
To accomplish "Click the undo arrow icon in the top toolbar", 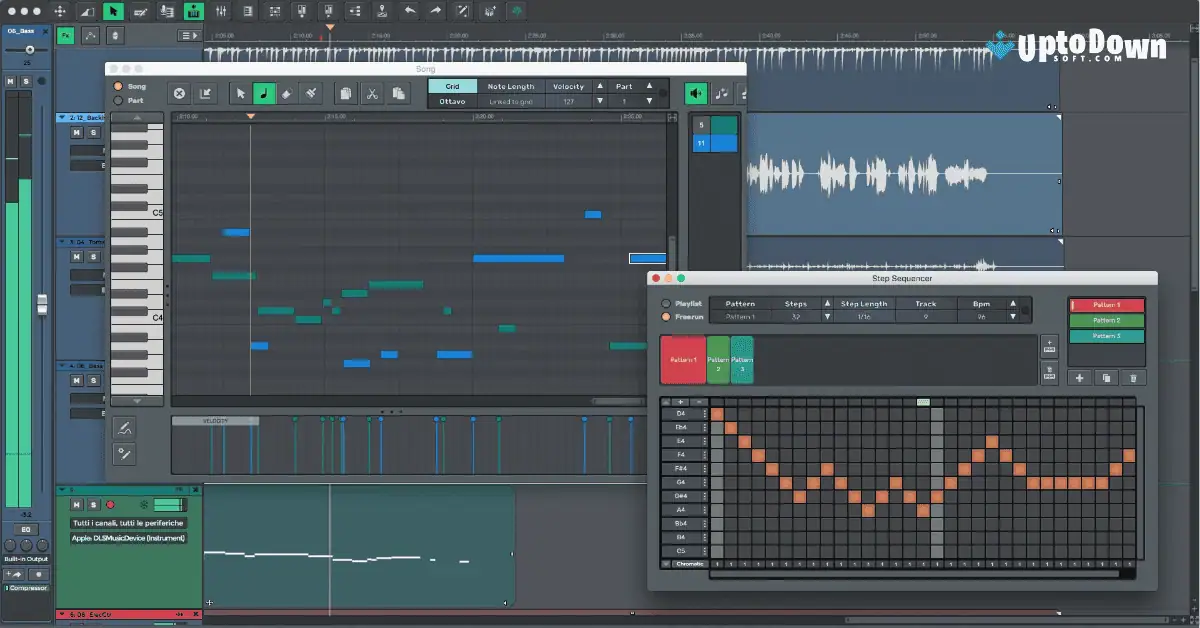I will pyautogui.click(x=410, y=12).
